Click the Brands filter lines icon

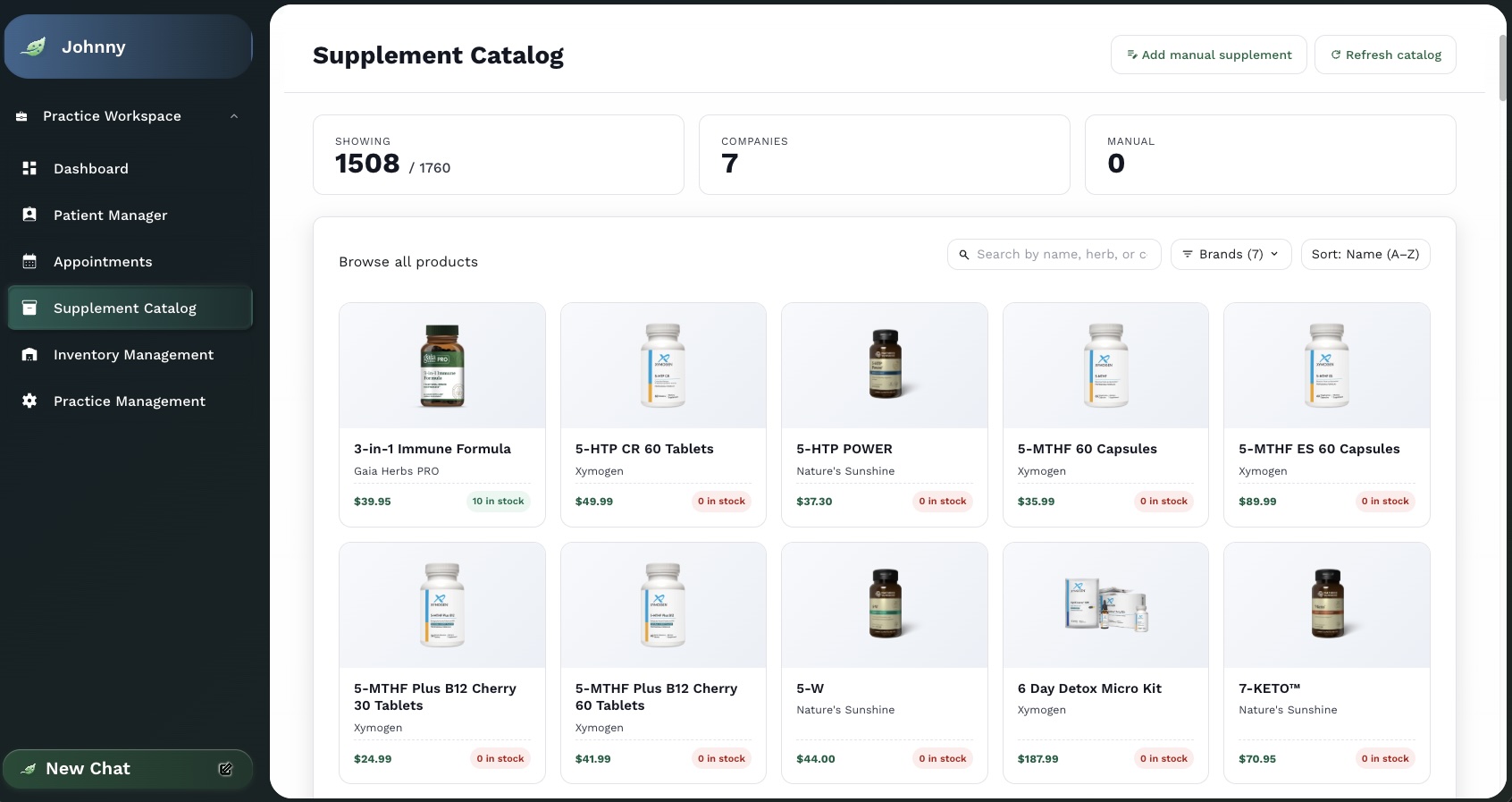pos(1188,254)
